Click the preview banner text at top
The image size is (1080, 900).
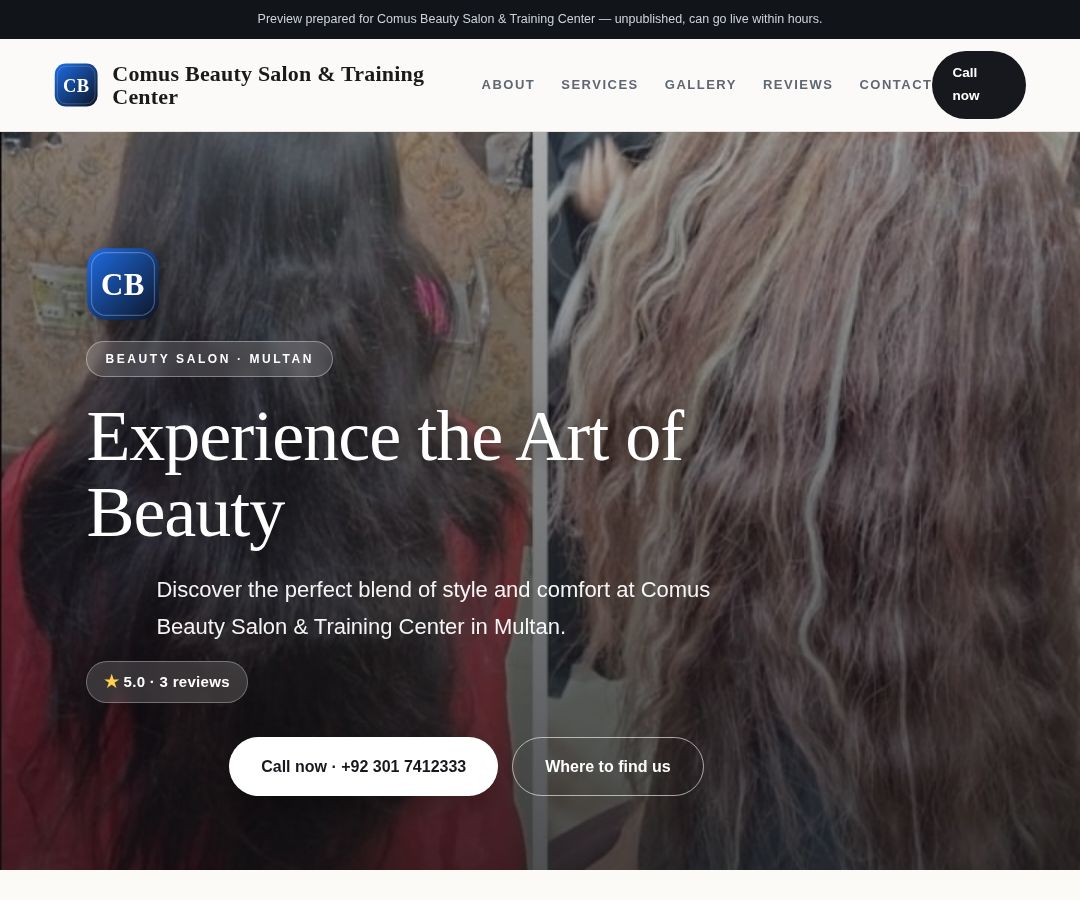coord(540,19)
